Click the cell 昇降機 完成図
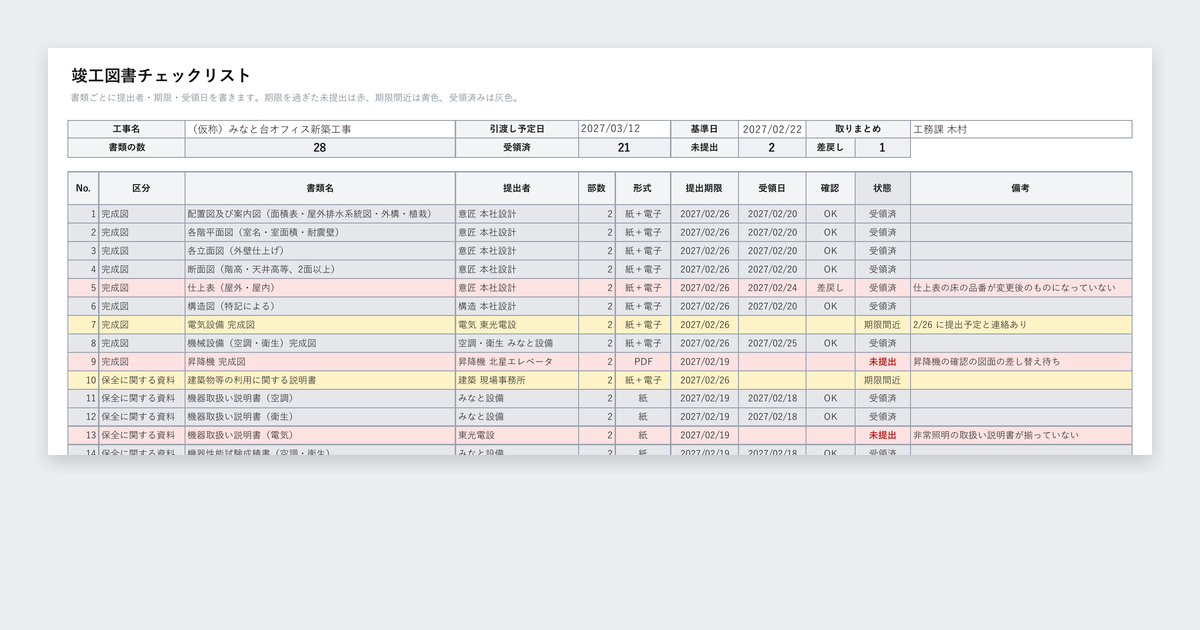Screen dimensions: 1200x630 click(x=320, y=362)
